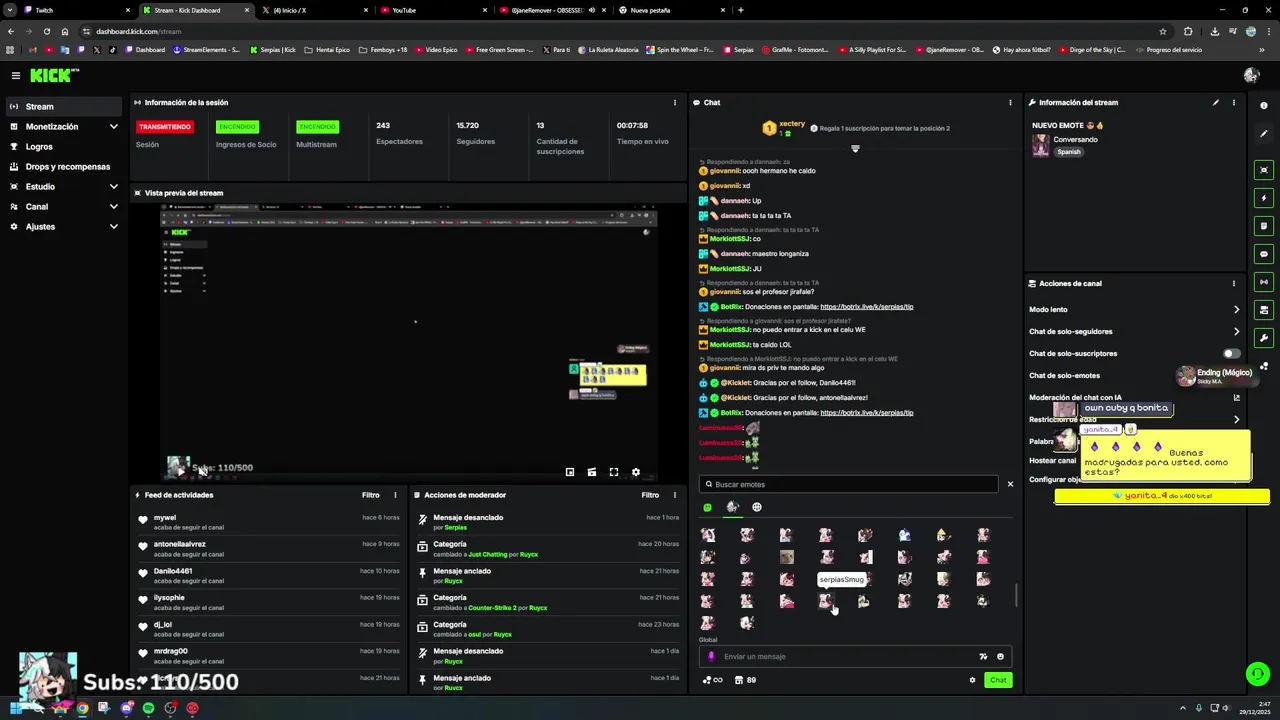Toggle stream preview panel icon in the right rail
Image resolution: width=1280 pixels, height=720 pixels.
click(1264, 170)
